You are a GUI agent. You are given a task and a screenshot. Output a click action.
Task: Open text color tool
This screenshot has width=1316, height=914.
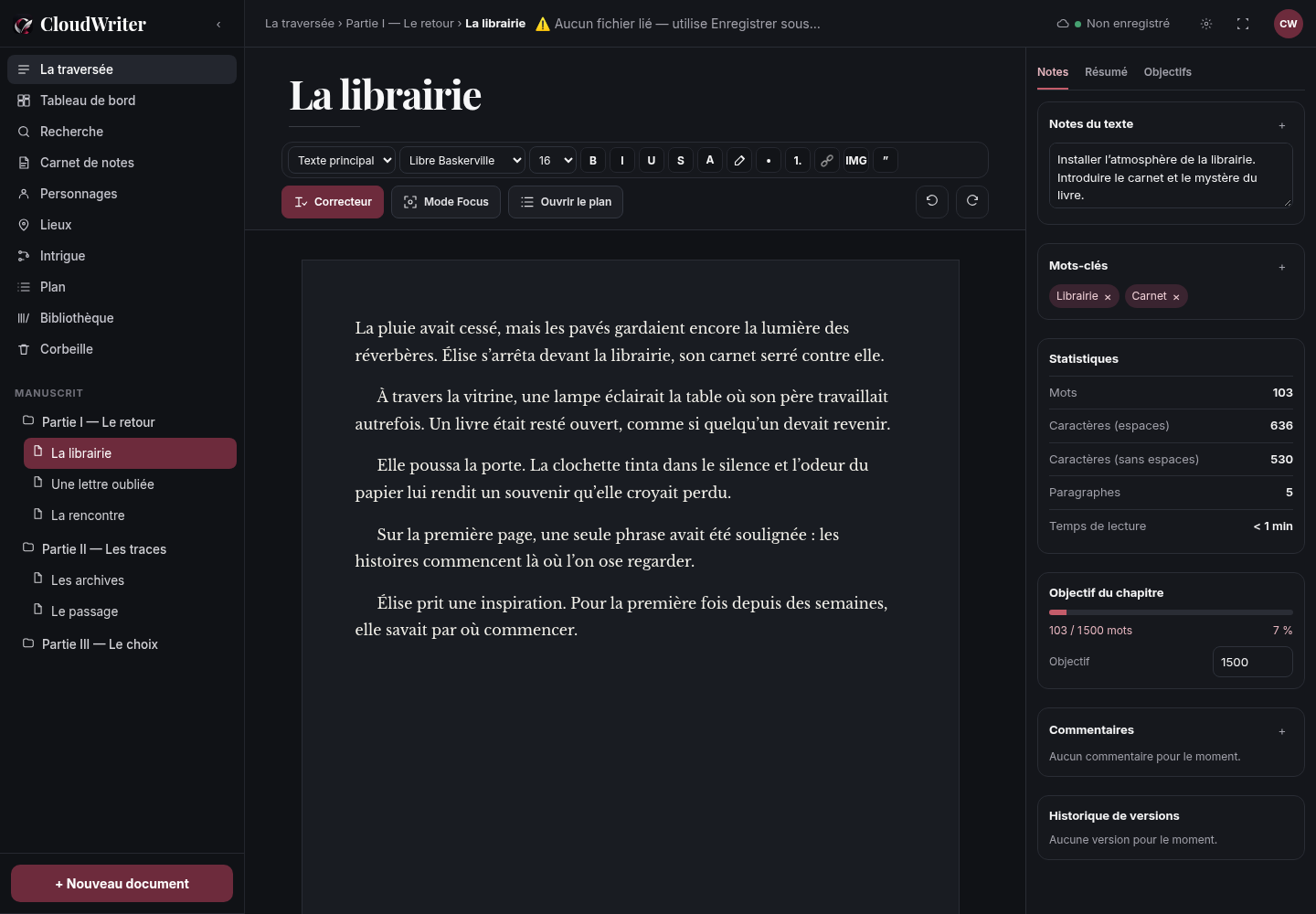tap(710, 161)
